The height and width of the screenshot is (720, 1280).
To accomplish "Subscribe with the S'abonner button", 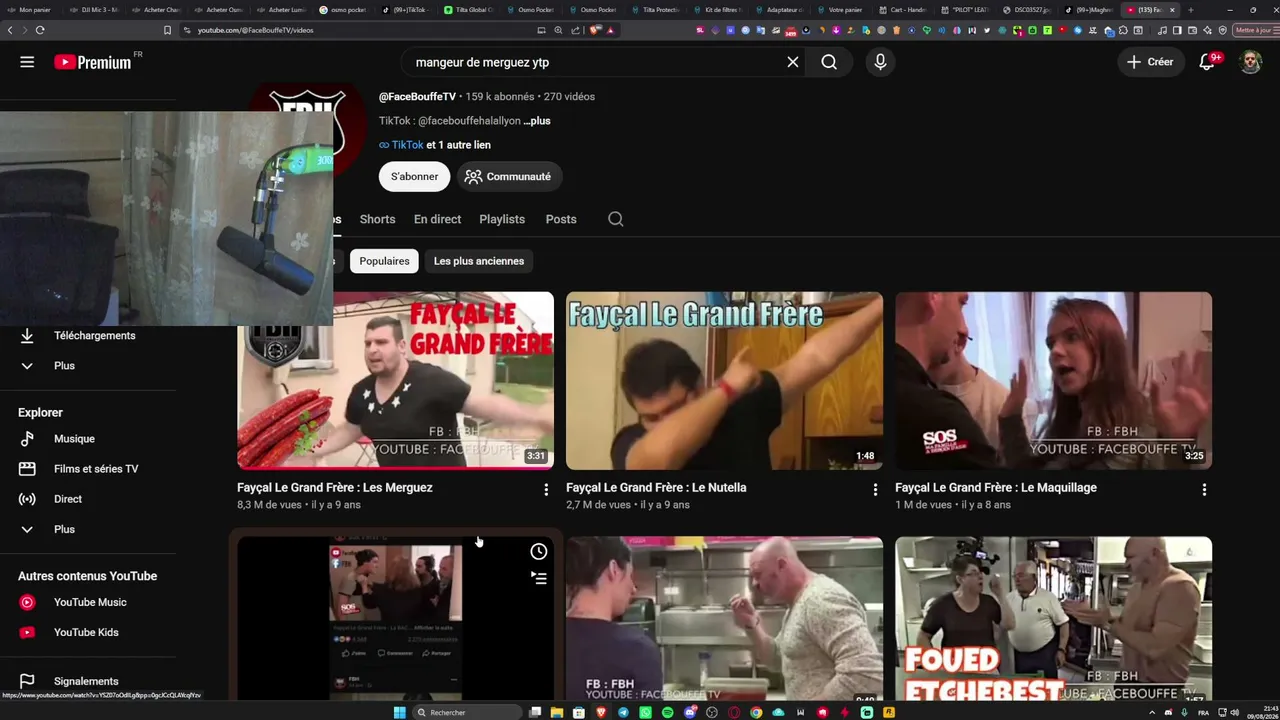I will (414, 176).
